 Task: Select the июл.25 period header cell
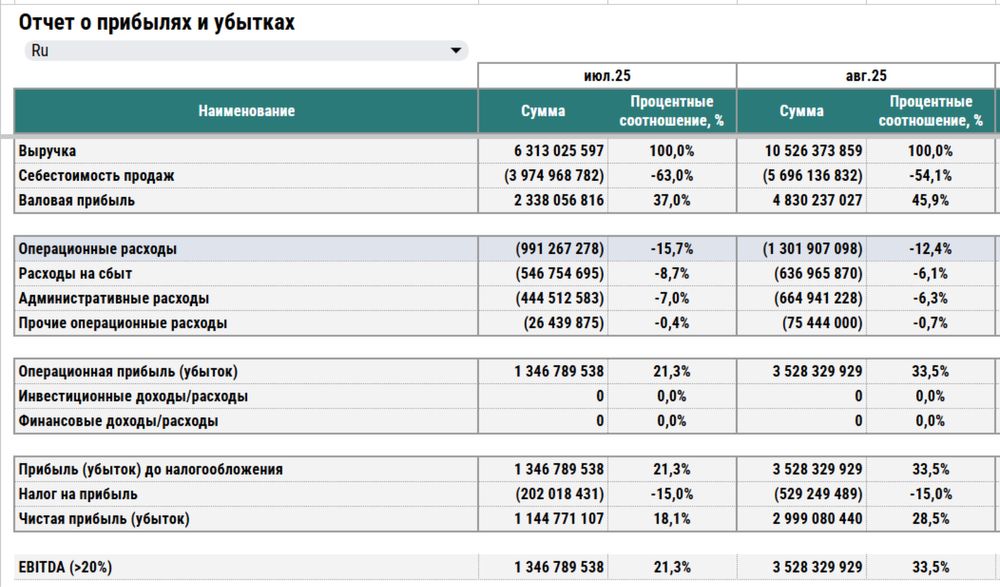pyautogui.click(x=607, y=75)
